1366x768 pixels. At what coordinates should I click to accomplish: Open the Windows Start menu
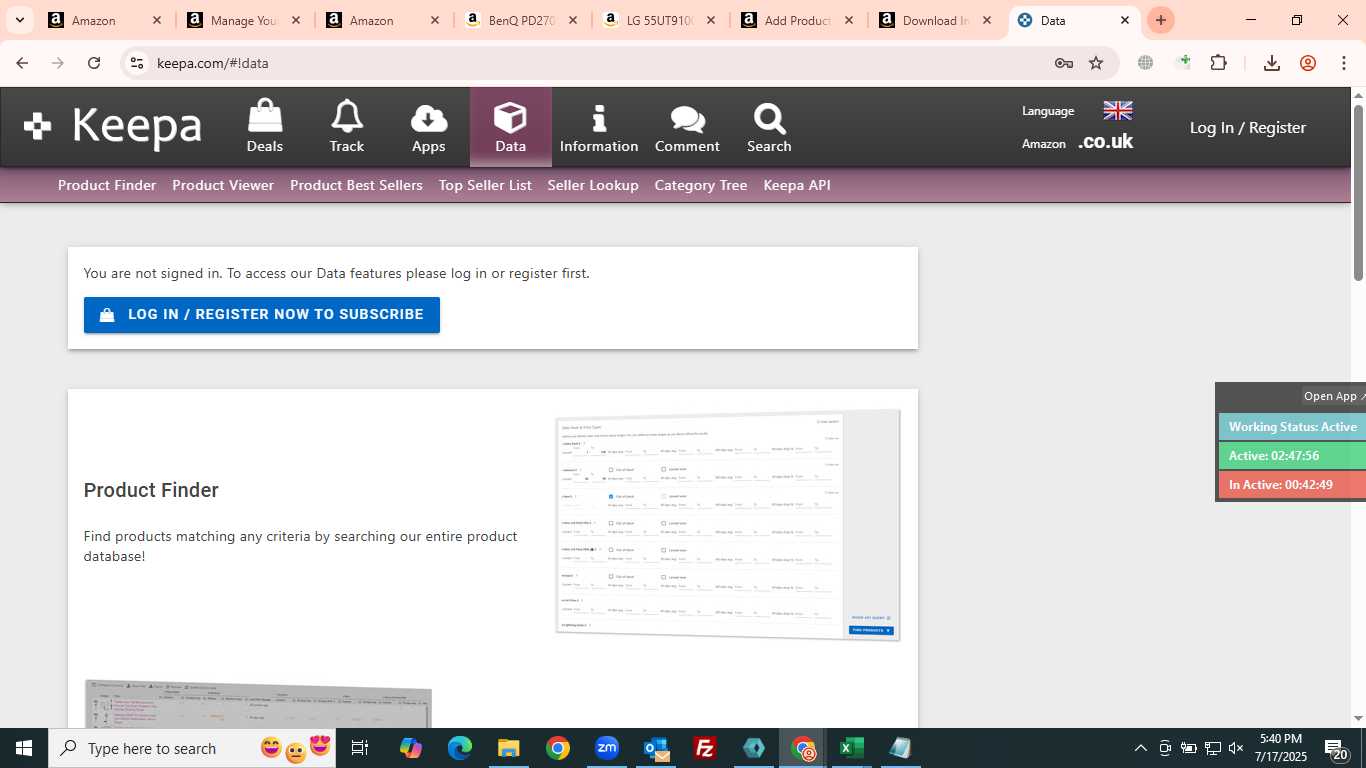tap(24, 748)
